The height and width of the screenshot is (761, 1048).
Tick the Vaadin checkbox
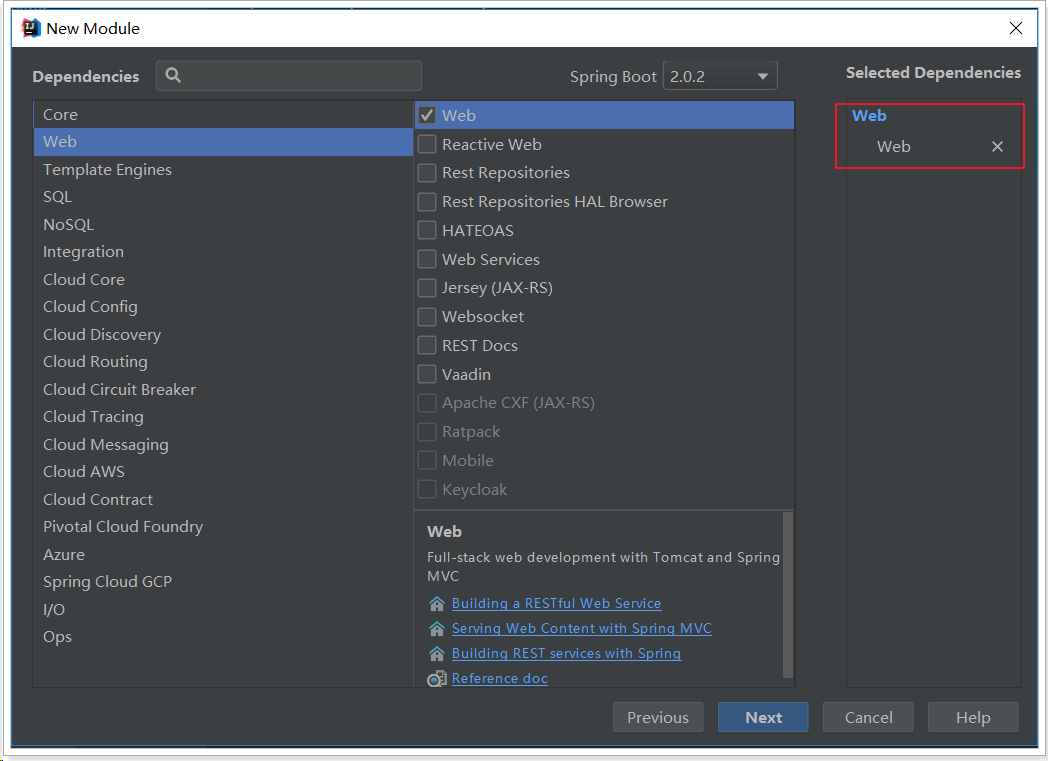(x=427, y=374)
